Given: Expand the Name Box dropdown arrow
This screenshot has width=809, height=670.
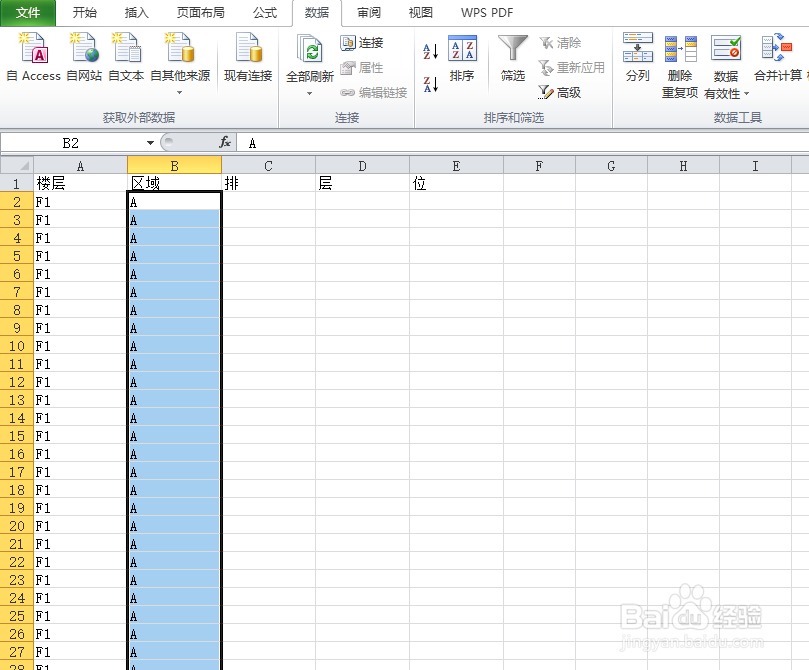Looking at the screenshot, I should (x=150, y=143).
